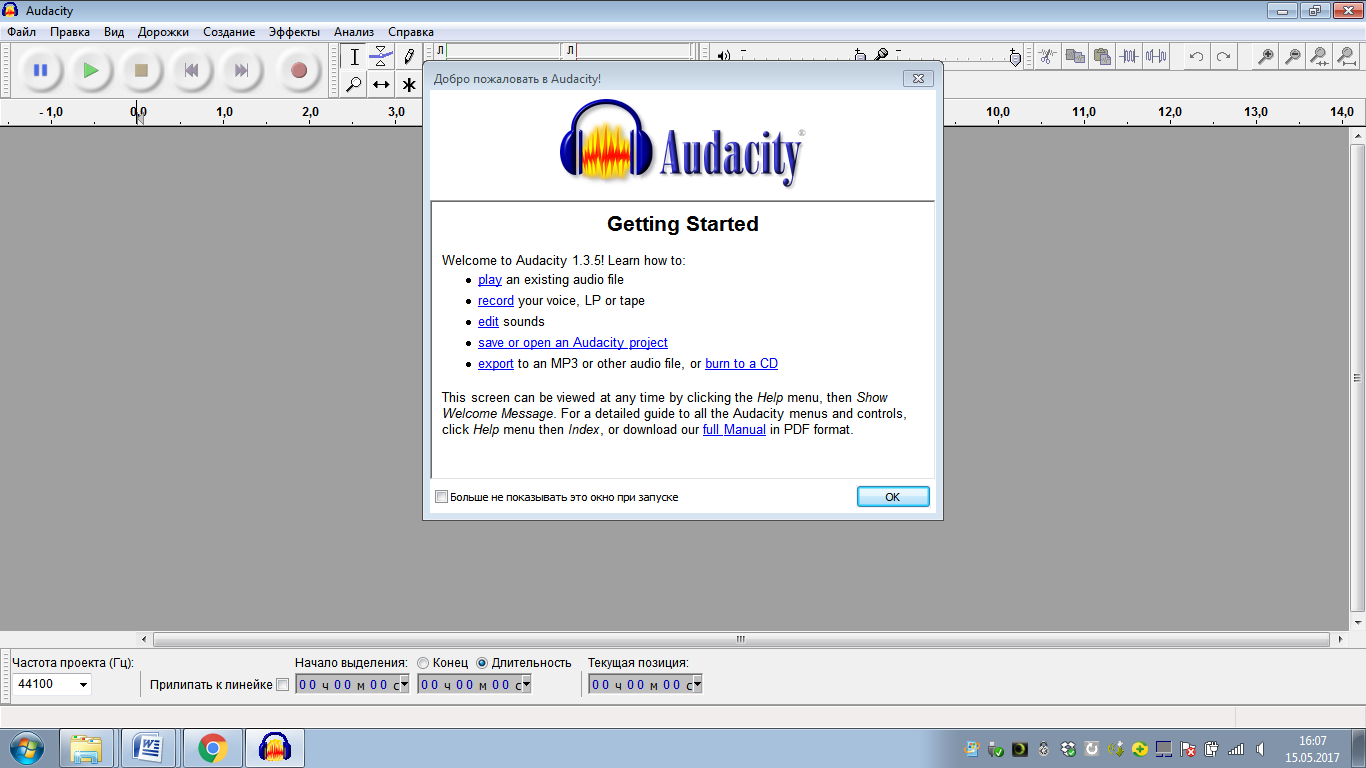
Task: Open the 'full Manual' link
Action: [734, 430]
